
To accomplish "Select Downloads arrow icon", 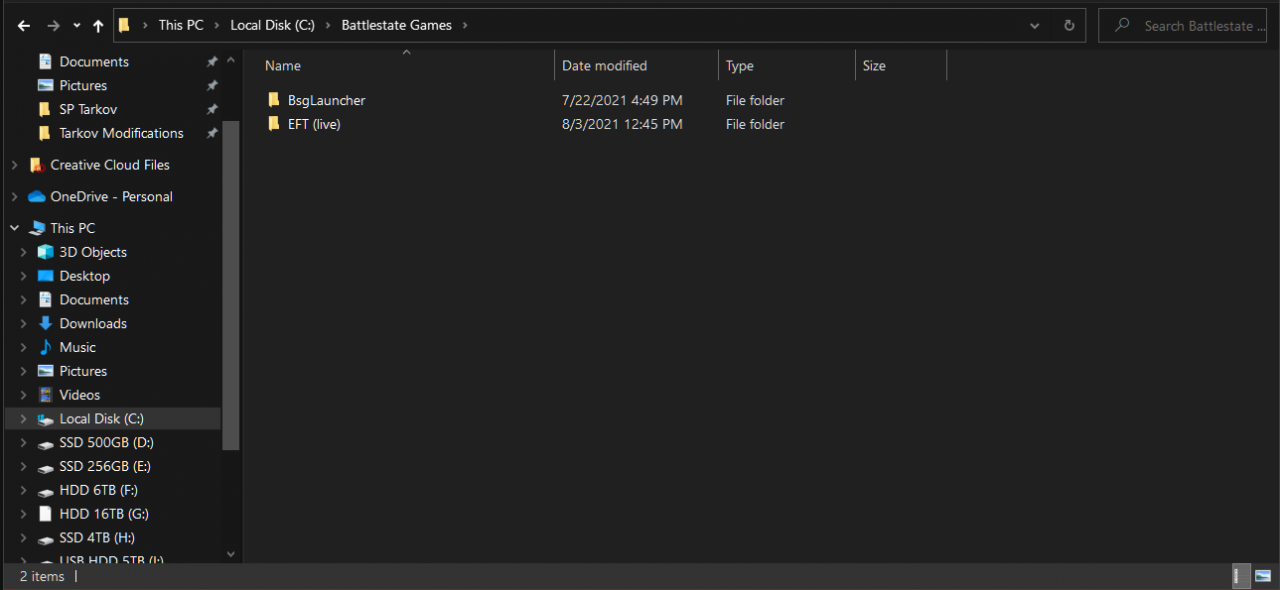I will click(45, 323).
